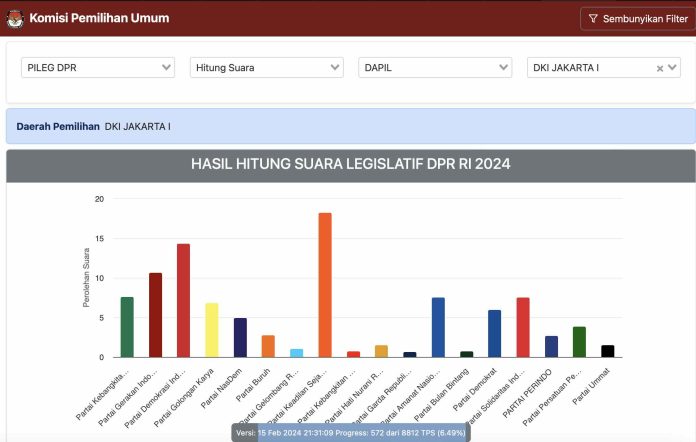The image size is (696, 442).
Task: Click the Partai Buruh axis label
Action: [253, 385]
